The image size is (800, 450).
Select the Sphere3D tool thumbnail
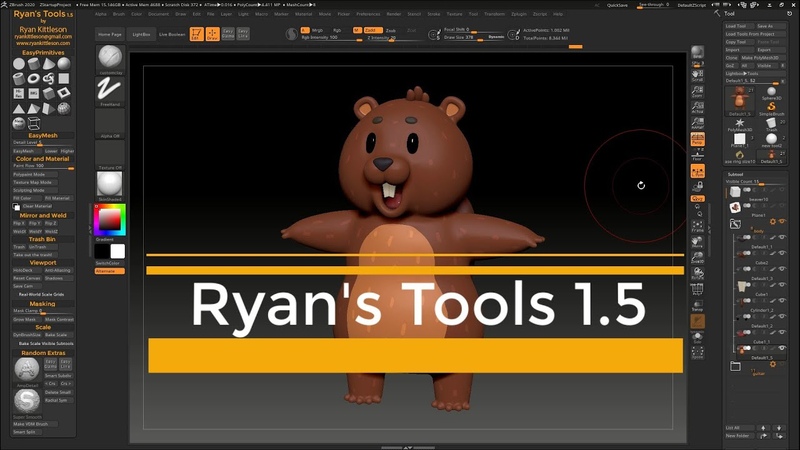[771, 94]
